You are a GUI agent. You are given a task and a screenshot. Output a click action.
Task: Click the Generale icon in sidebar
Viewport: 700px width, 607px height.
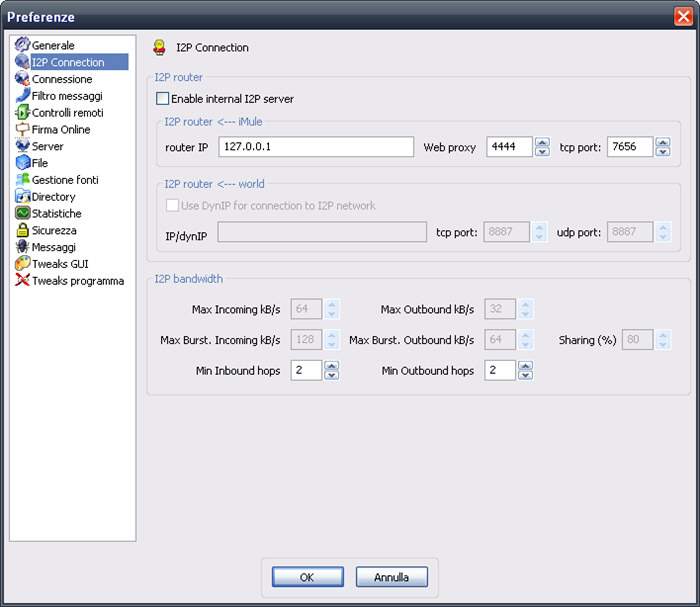pos(22,45)
